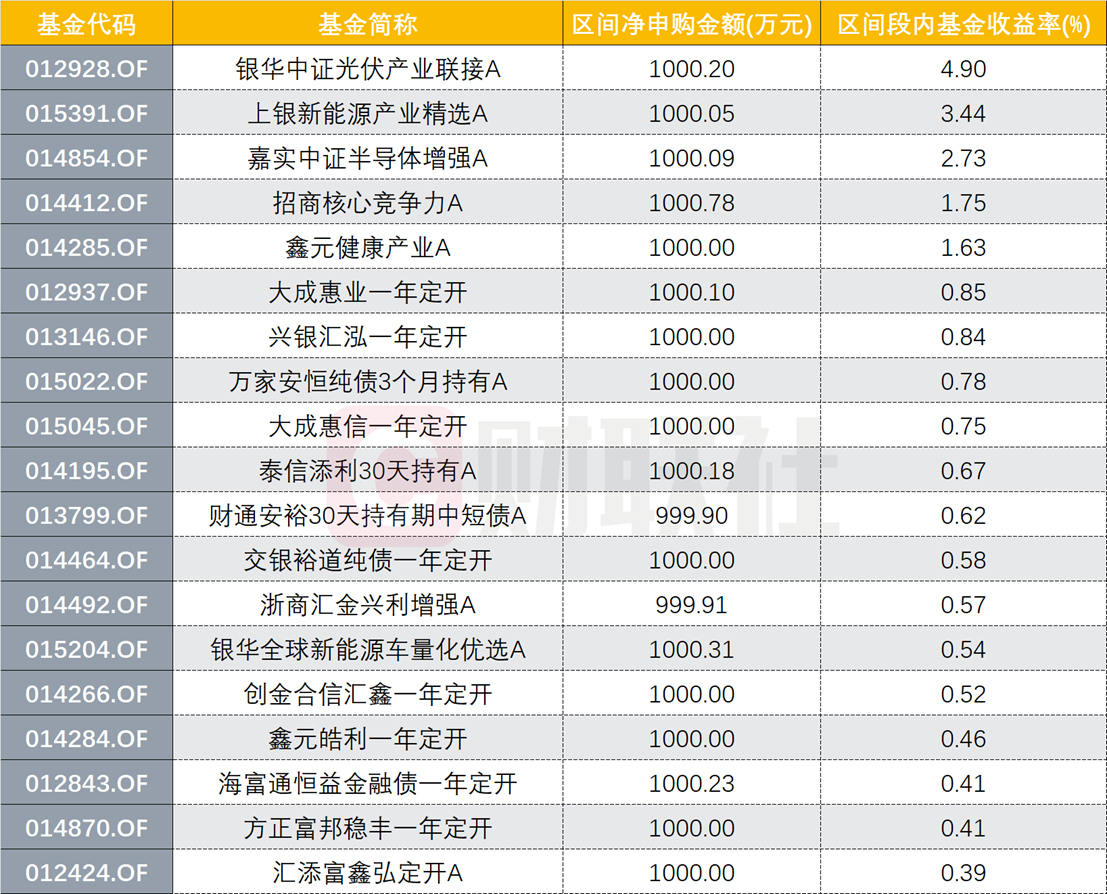Select fund name 嘉实中证半导体增强A
This screenshot has width=1107, height=894.
point(368,158)
